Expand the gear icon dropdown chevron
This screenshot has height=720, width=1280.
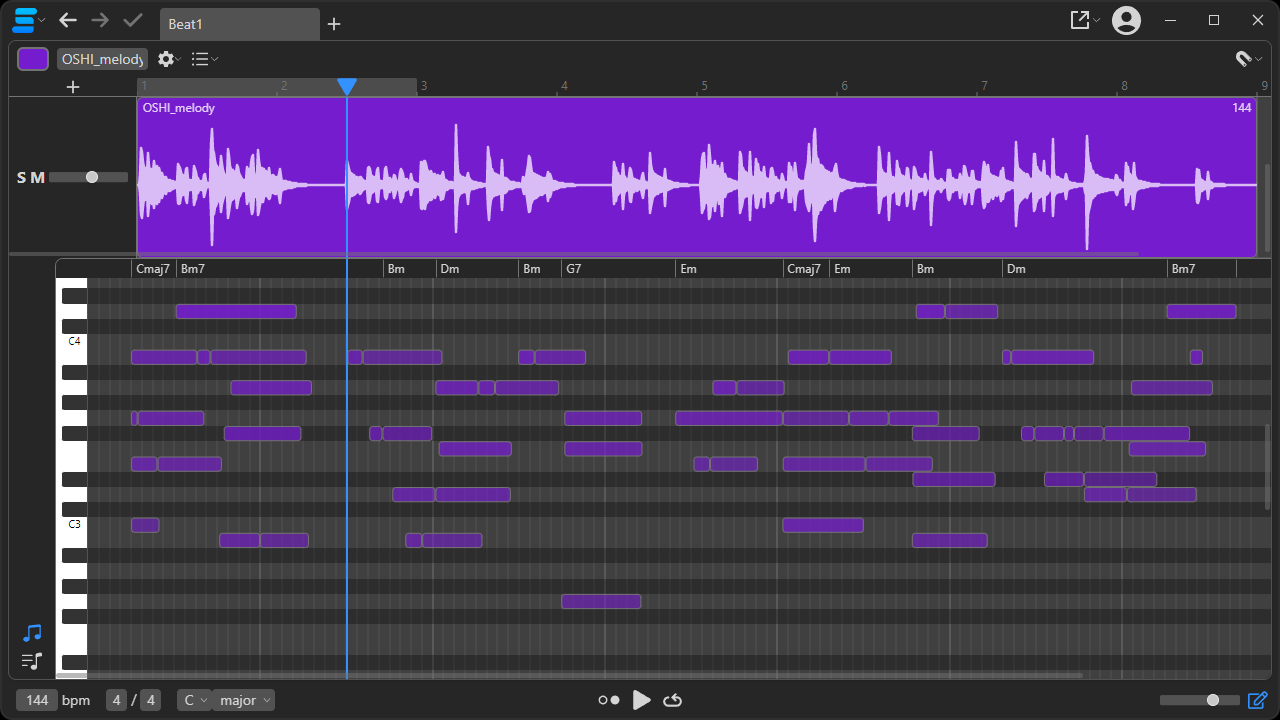point(177,59)
